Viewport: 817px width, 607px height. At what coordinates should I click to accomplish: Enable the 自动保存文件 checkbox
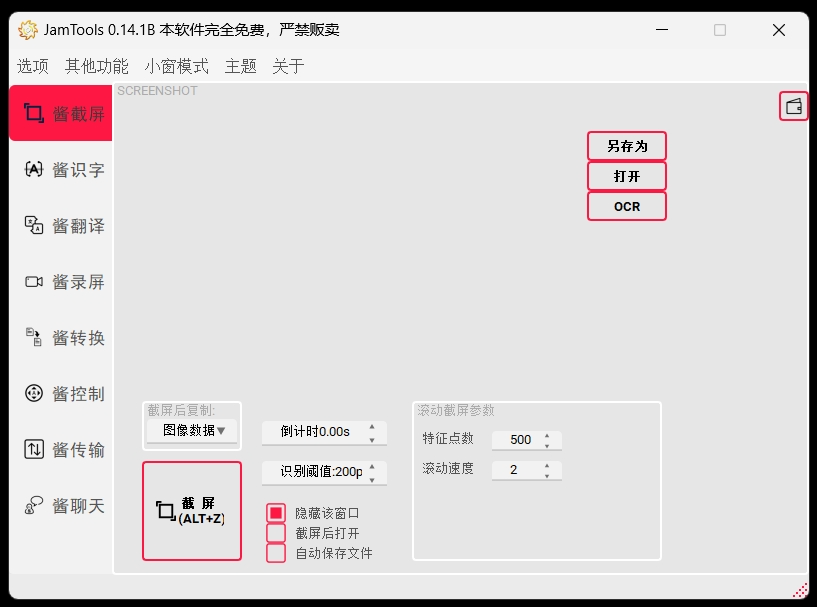(276, 553)
